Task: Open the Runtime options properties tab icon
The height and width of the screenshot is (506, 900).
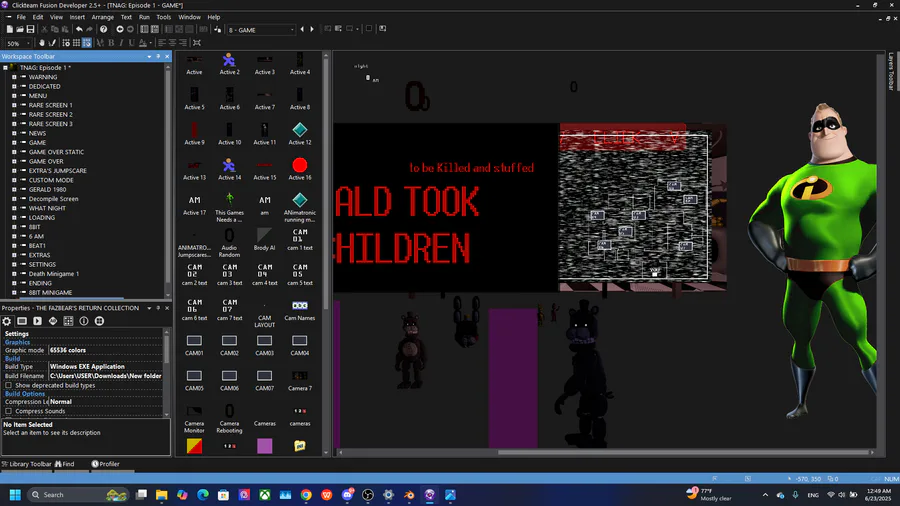Action: coord(37,321)
